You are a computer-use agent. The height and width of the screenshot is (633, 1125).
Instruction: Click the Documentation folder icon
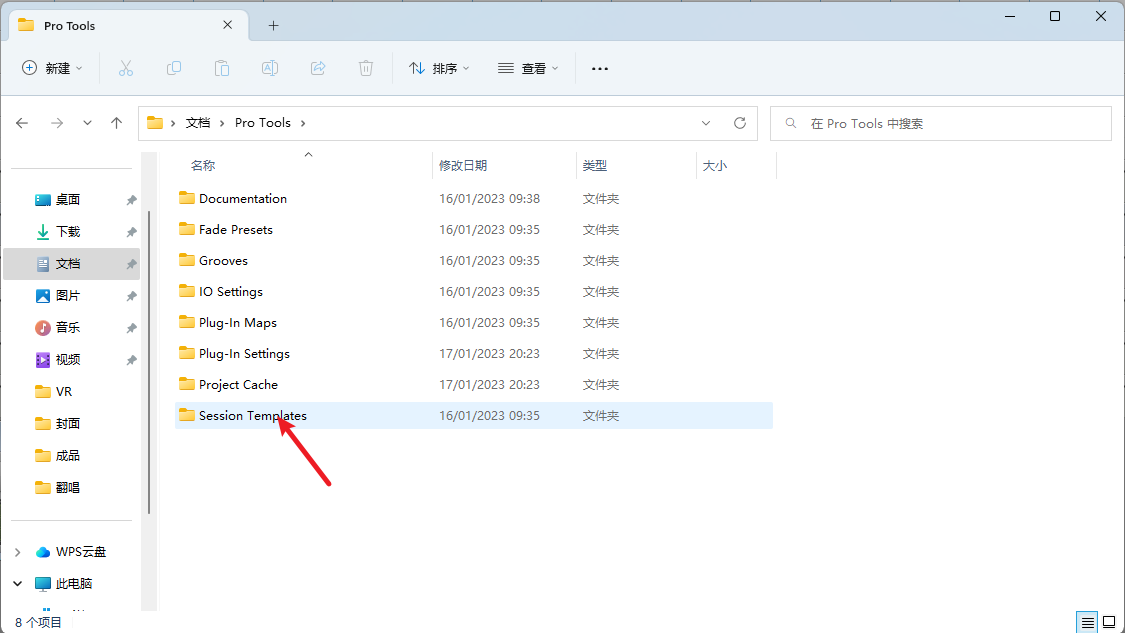(187, 198)
